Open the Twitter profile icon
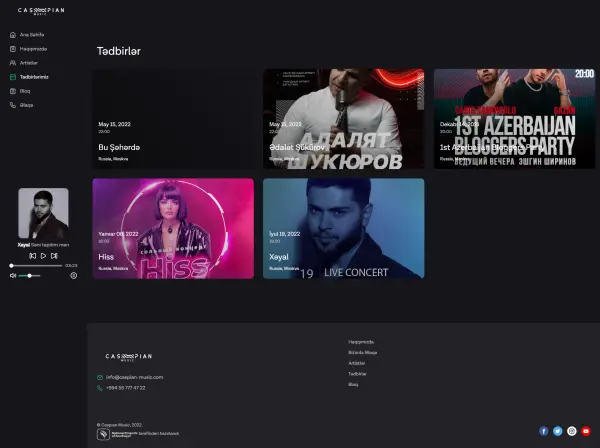 point(558,431)
